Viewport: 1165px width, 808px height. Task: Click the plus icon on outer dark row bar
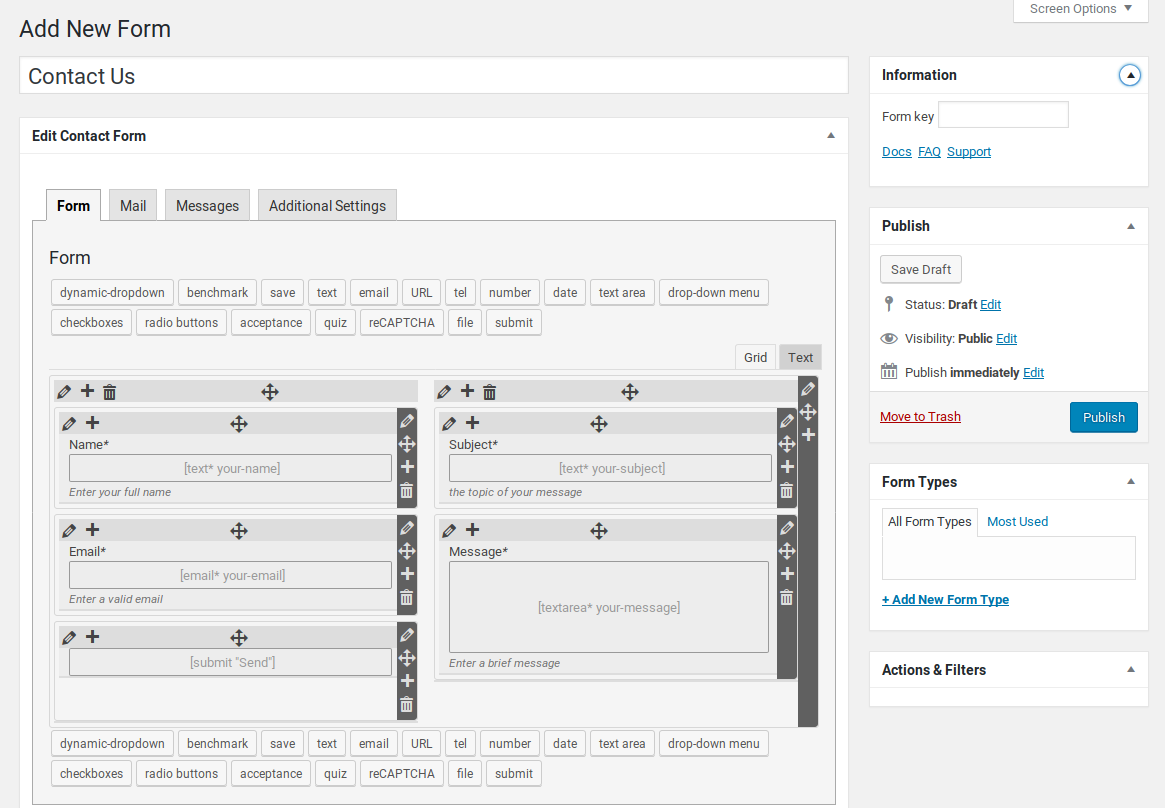pos(808,434)
